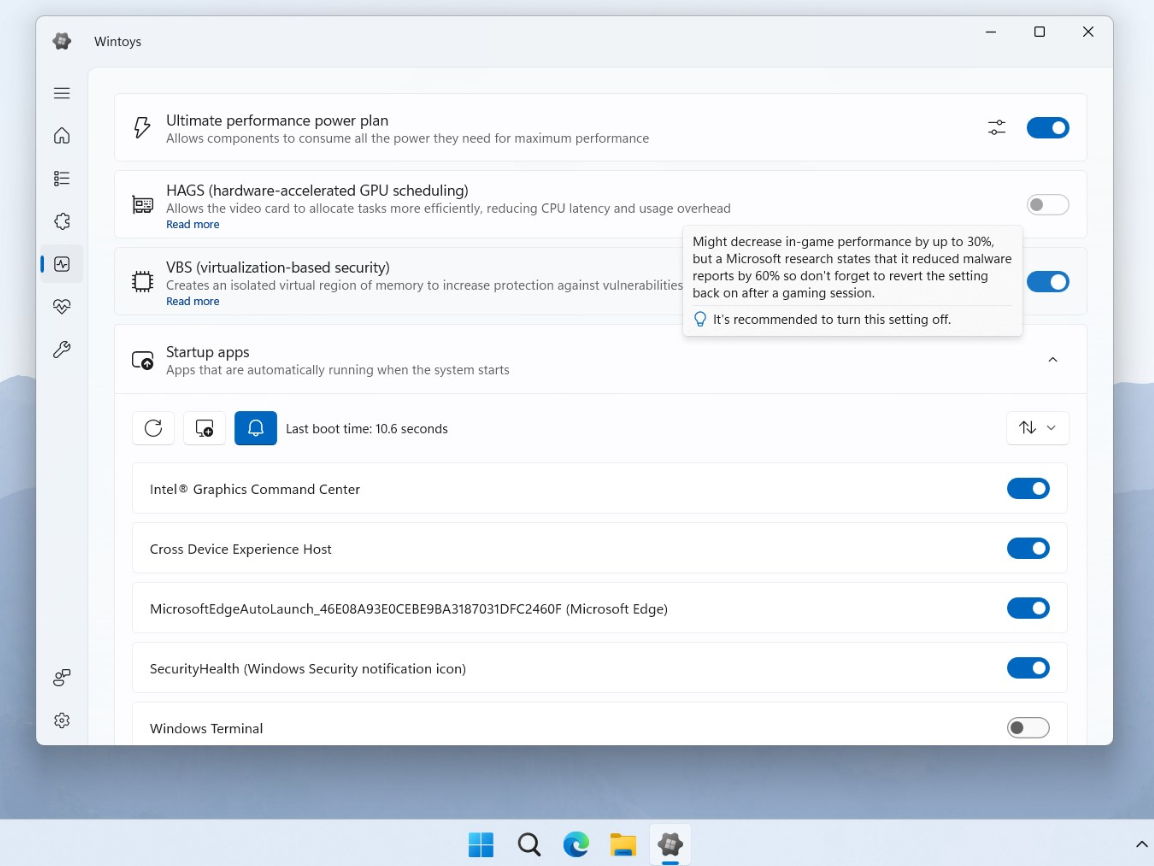Open the Apps list sidebar icon
This screenshot has width=1154, height=866.
point(62,178)
